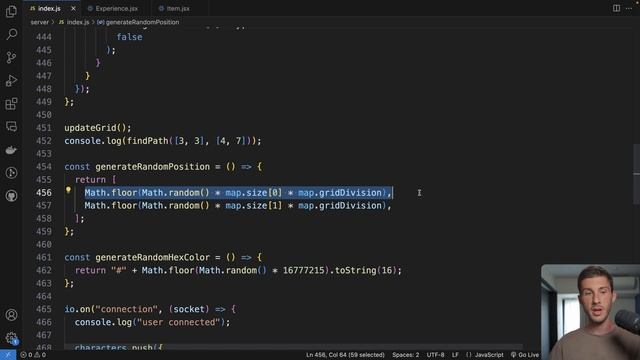
Task: Change file encoding UTF-8
Action: point(436,355)
